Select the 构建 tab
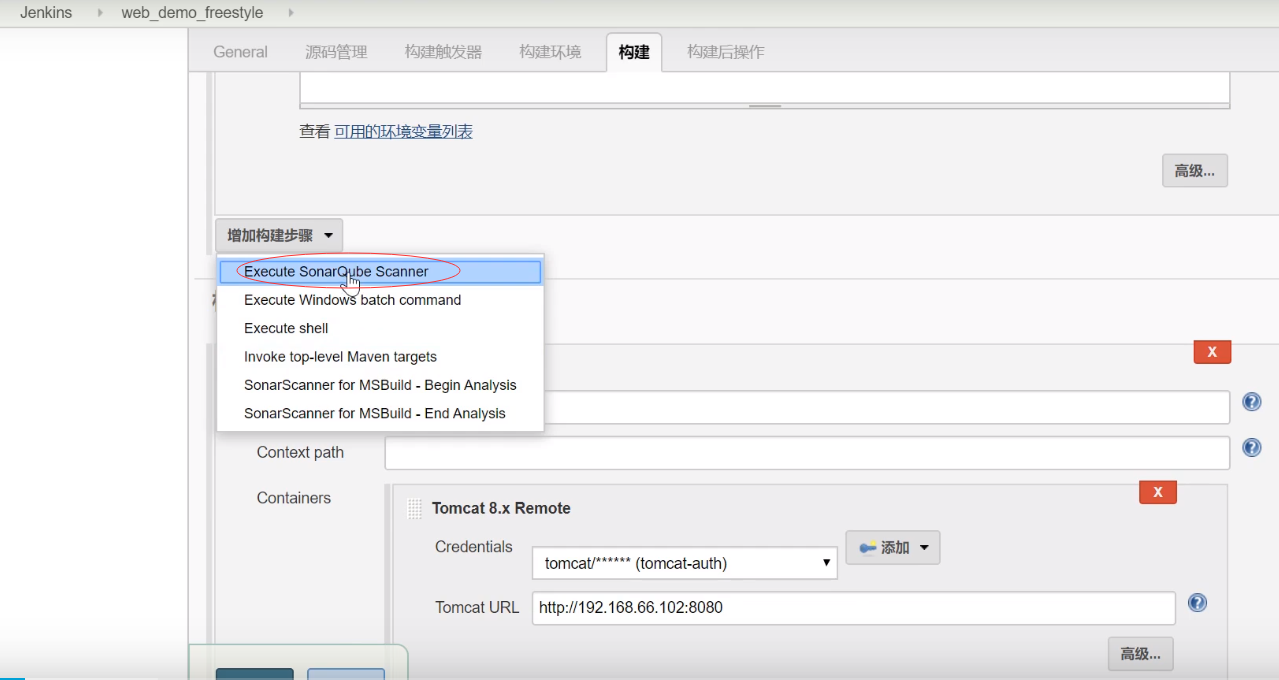This screenshot has height=680, width=1279. [x=634, y=52]
